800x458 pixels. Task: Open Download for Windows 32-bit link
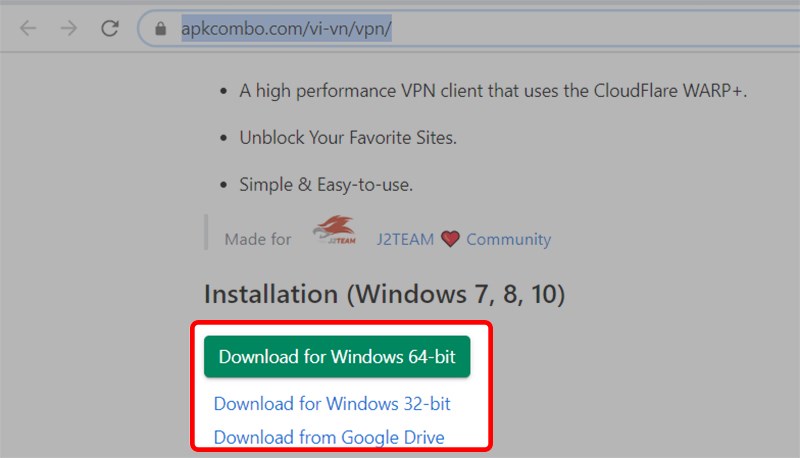332,404
